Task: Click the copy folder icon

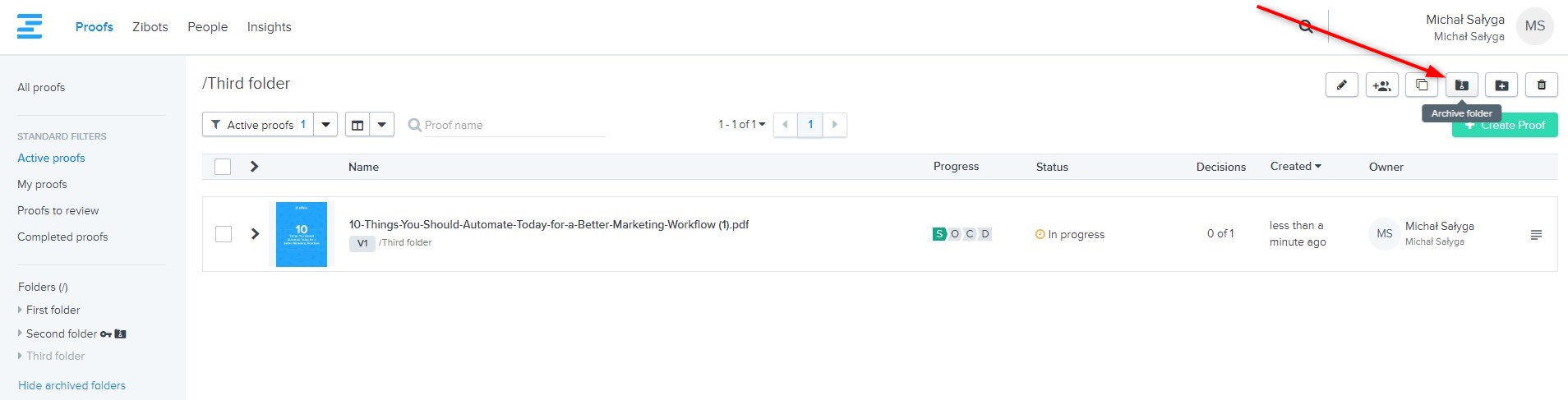Action: [1422, 85]
